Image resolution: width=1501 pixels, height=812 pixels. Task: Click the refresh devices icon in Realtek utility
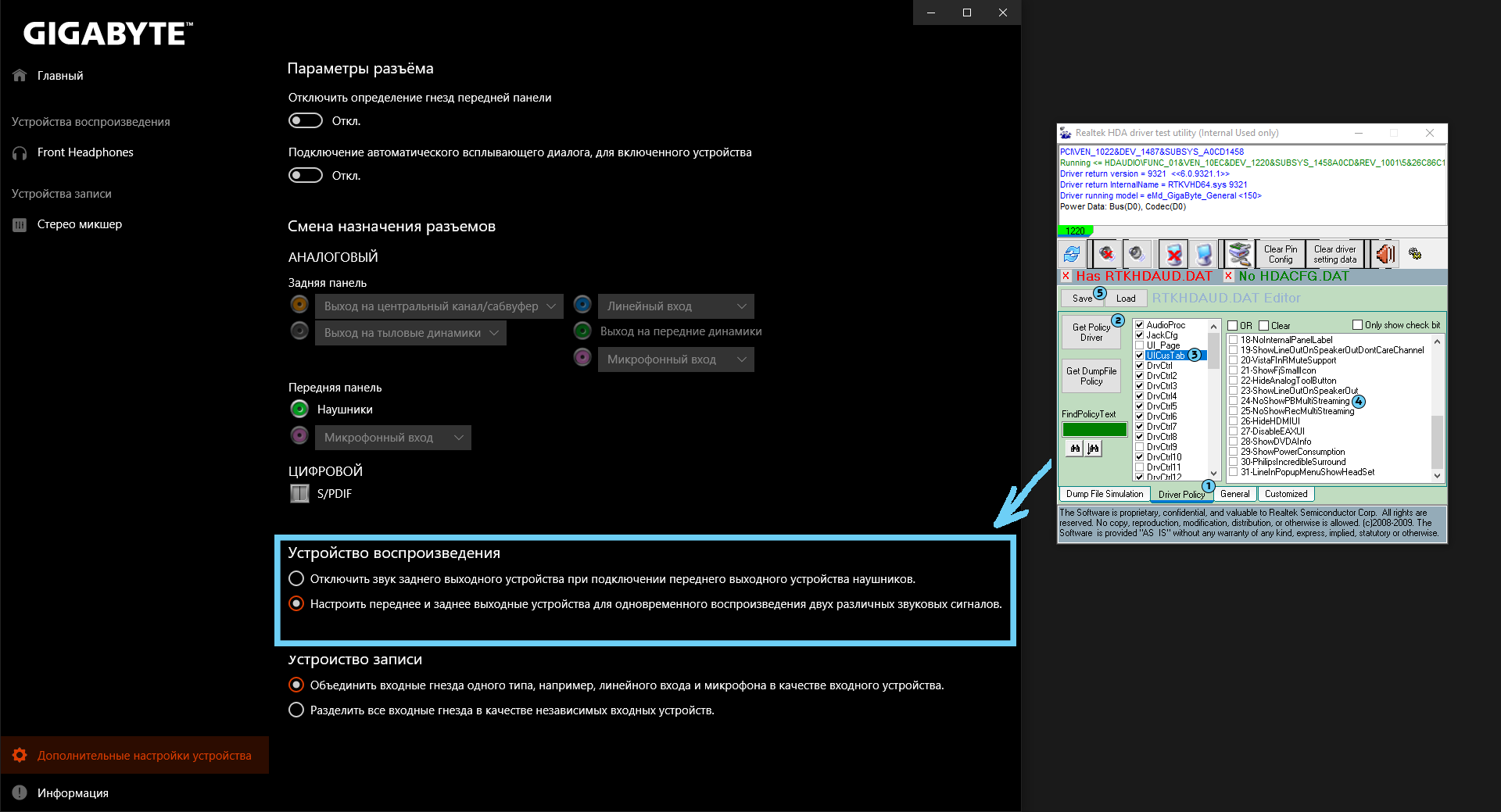pos(1071,254)
